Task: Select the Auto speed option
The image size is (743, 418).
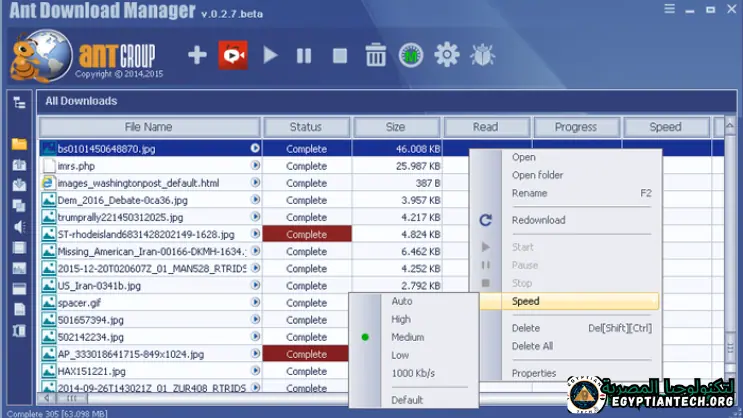Action: pyautogui.click(x=402, y=301)
